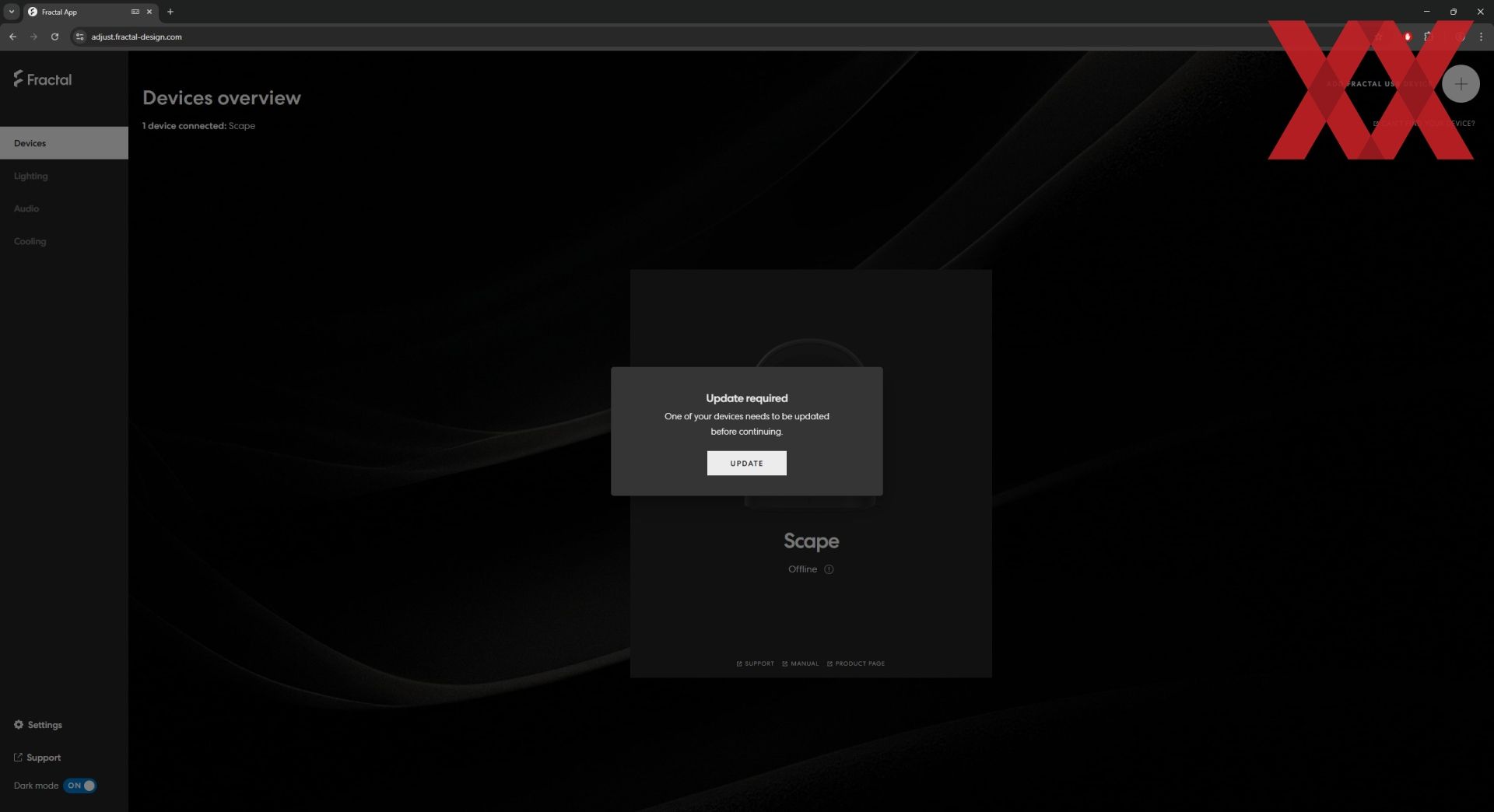Open the SUPPORT link on Scape card
Viewport: 1494px width, 812px height.
[x=755, y=663]
